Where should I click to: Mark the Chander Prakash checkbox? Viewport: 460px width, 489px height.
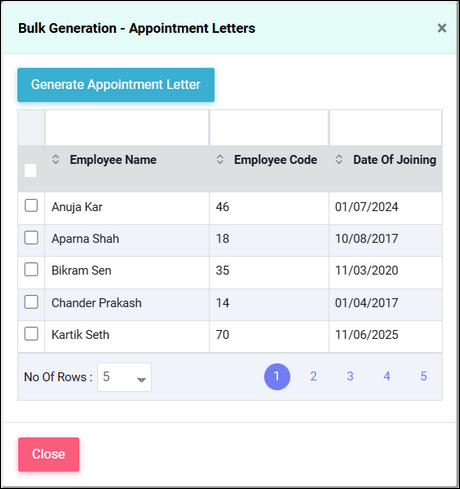31,302
